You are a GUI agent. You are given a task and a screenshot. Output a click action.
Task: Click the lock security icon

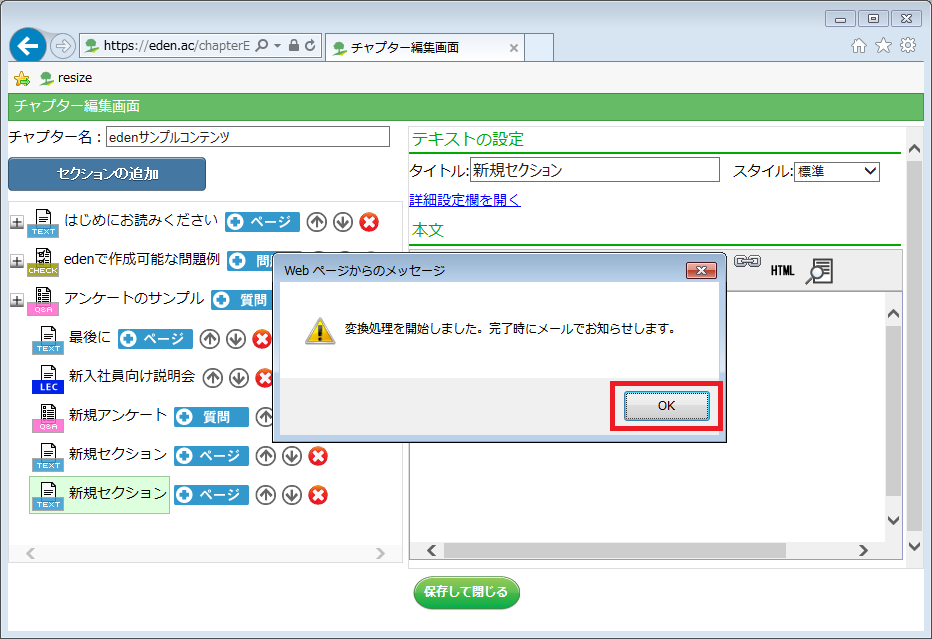point(294,45)
